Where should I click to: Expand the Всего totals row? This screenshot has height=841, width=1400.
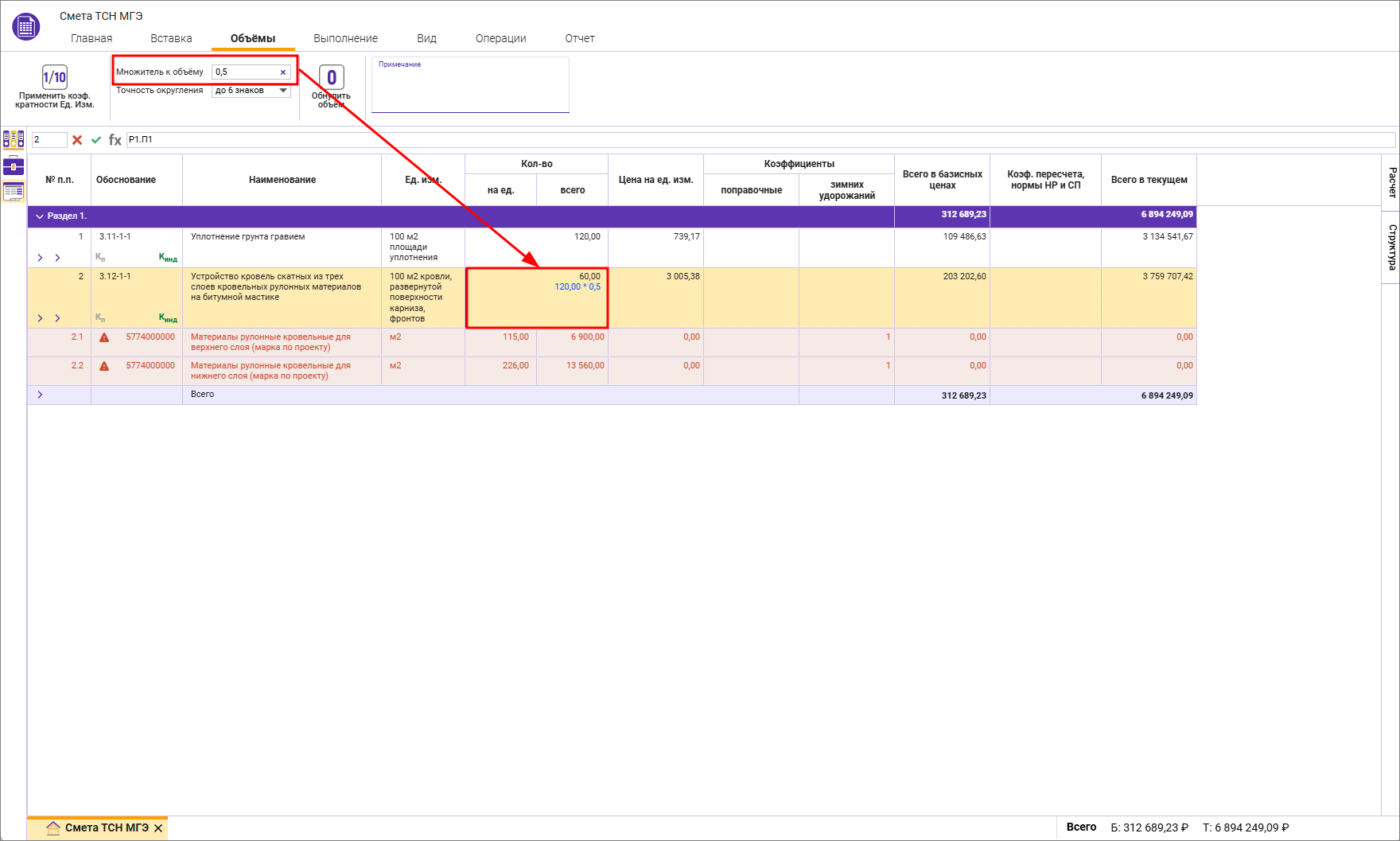click(x=40, y=395)
